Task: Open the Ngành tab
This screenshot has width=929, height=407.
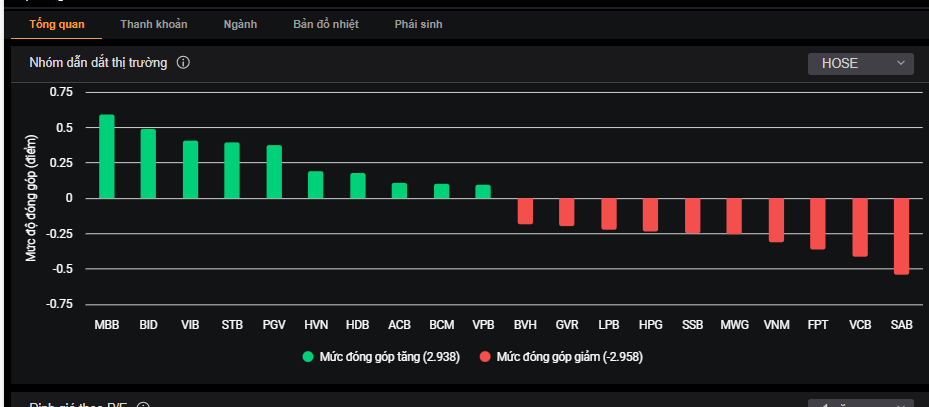Action: pyautogui.click(x=240, y=24)
